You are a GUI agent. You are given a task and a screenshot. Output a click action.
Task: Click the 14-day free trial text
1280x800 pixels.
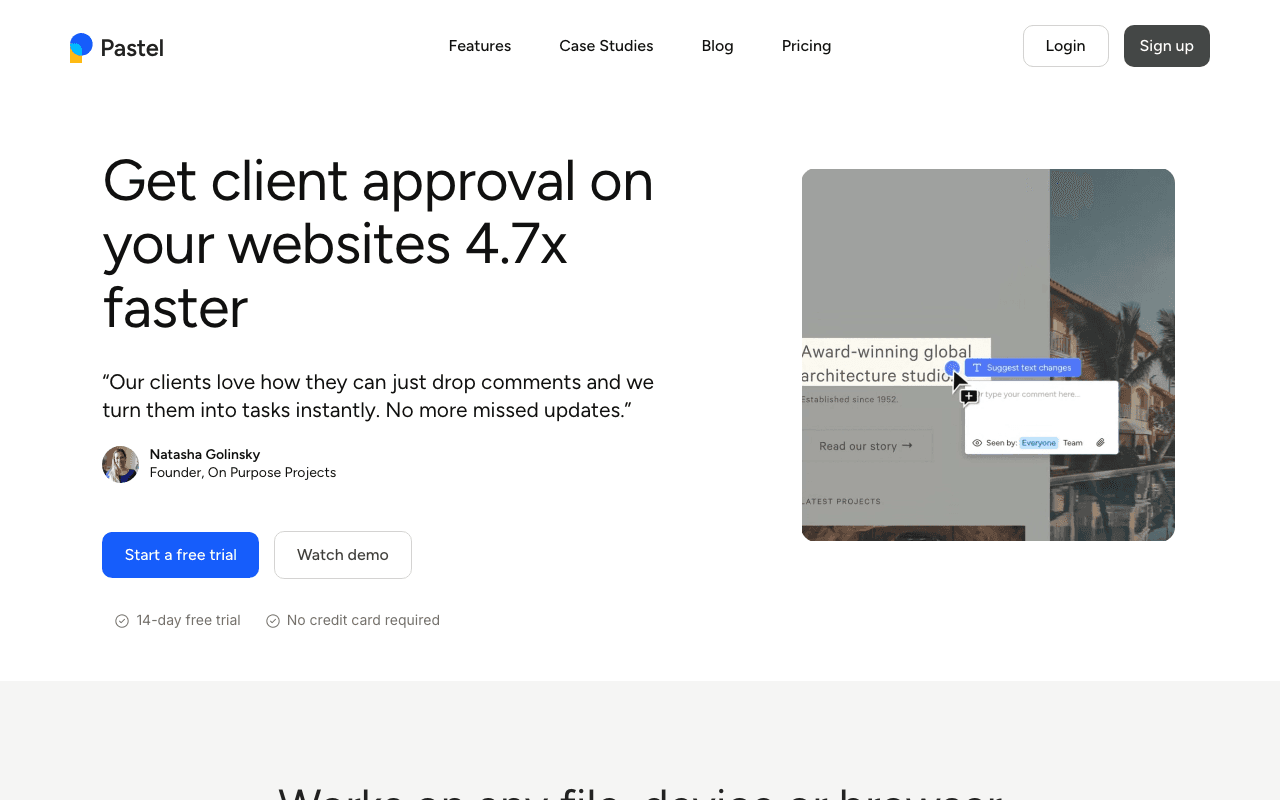(x=188, y=621)
